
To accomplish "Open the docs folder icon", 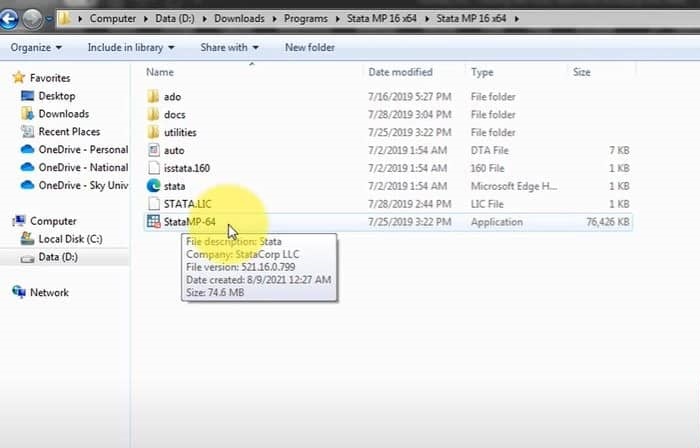I will pos(153,115).
